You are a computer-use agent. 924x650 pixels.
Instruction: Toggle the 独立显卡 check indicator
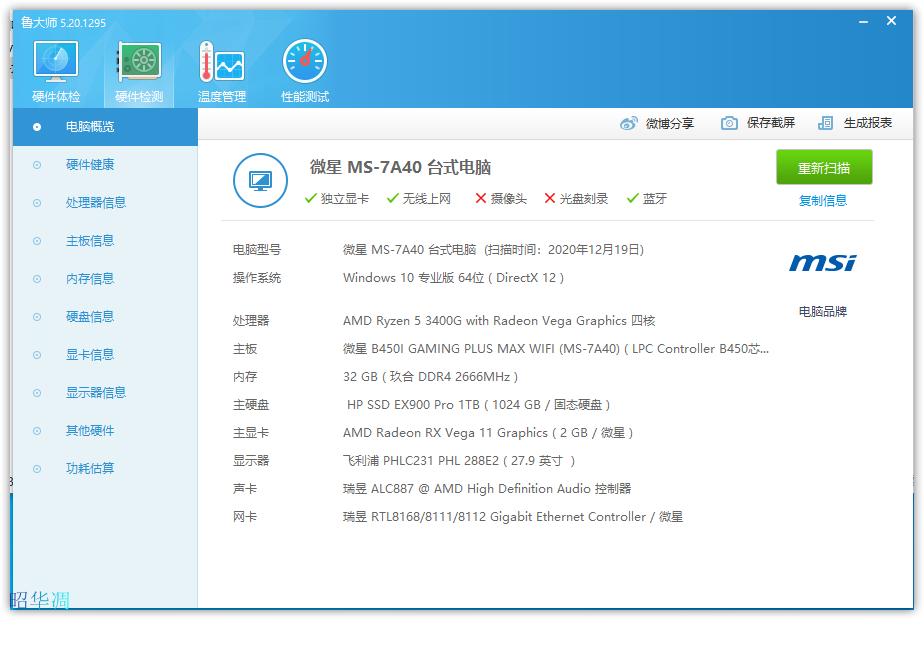click(312, 198)
